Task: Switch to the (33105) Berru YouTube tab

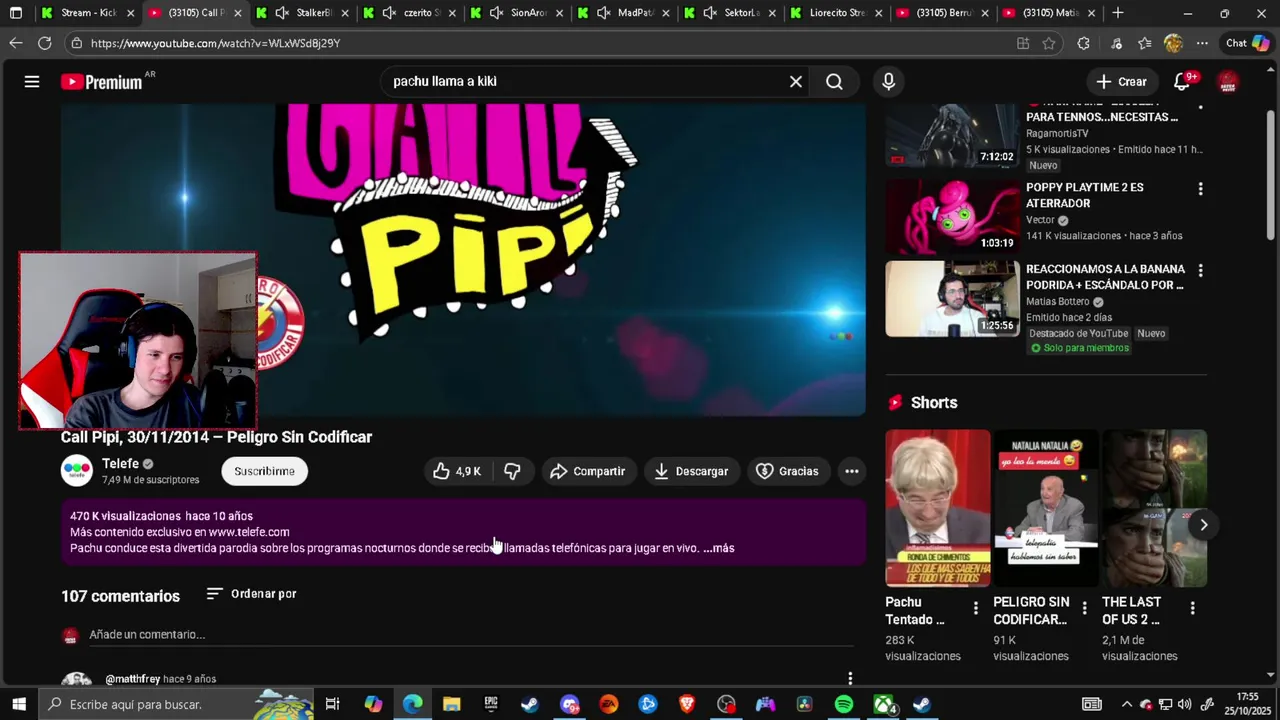Action: click(x=942, y=13)
